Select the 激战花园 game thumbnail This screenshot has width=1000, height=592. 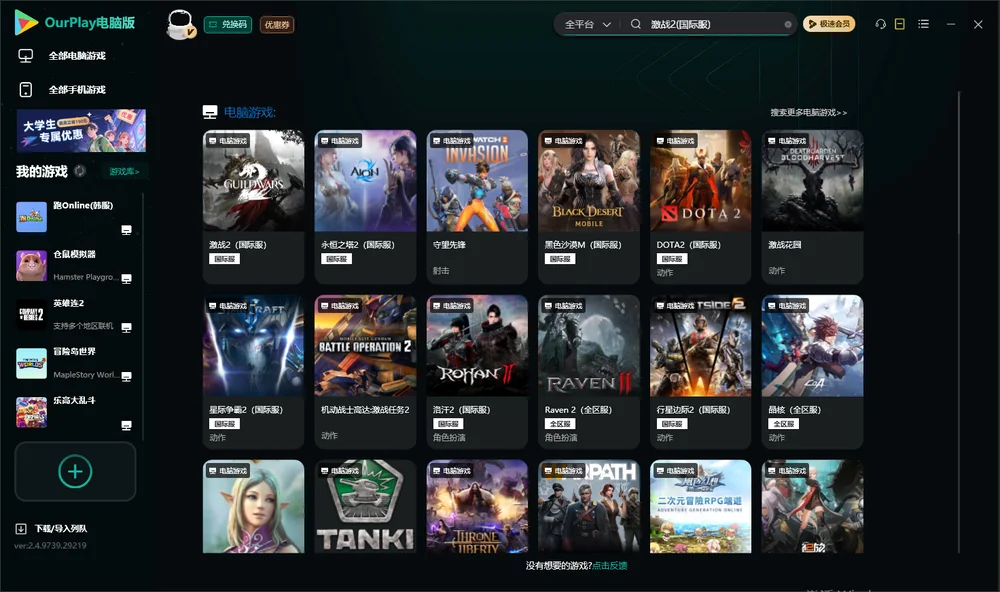pos(812,181)
